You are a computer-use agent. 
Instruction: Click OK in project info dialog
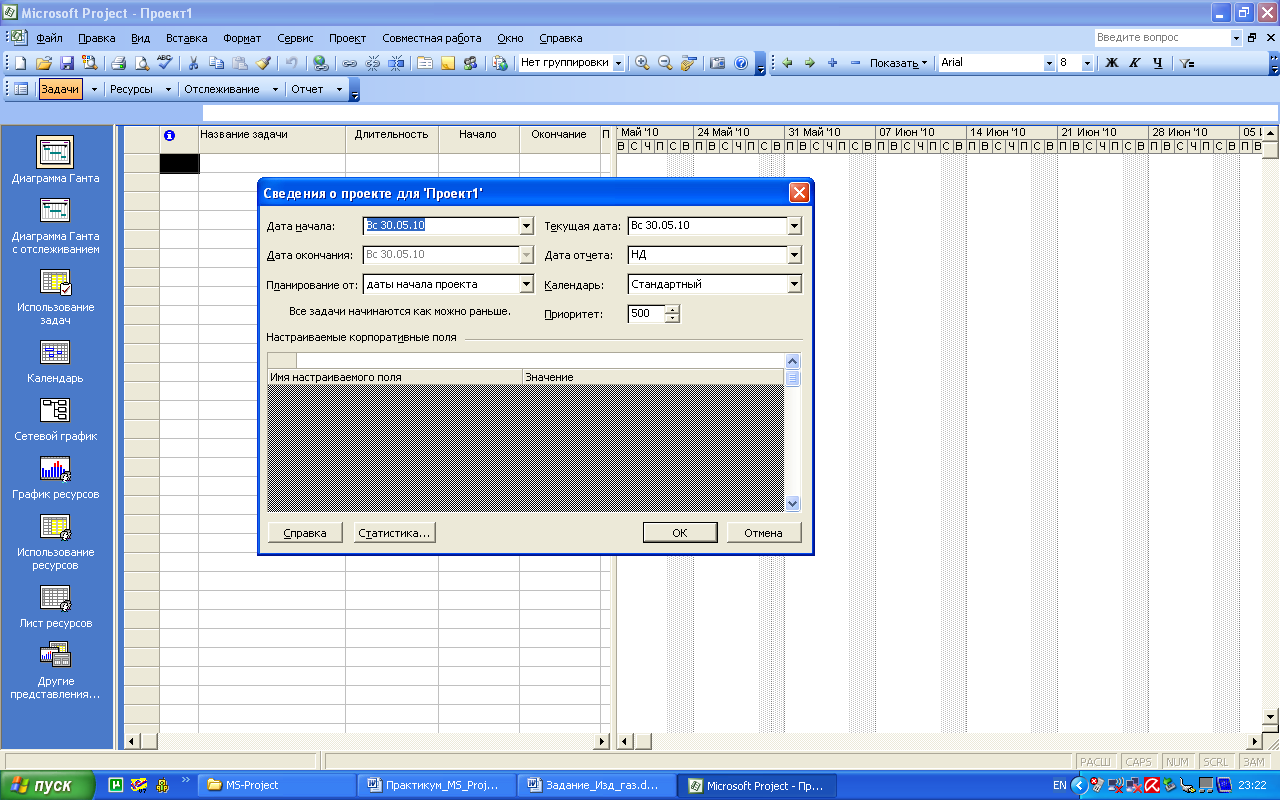tap(680, 533)
